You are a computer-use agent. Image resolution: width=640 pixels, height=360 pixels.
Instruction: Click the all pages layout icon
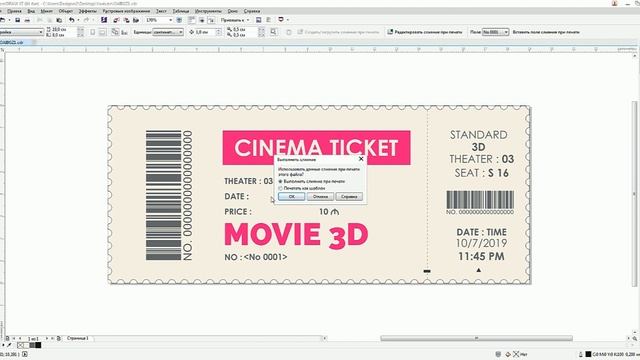coord(115,32)
